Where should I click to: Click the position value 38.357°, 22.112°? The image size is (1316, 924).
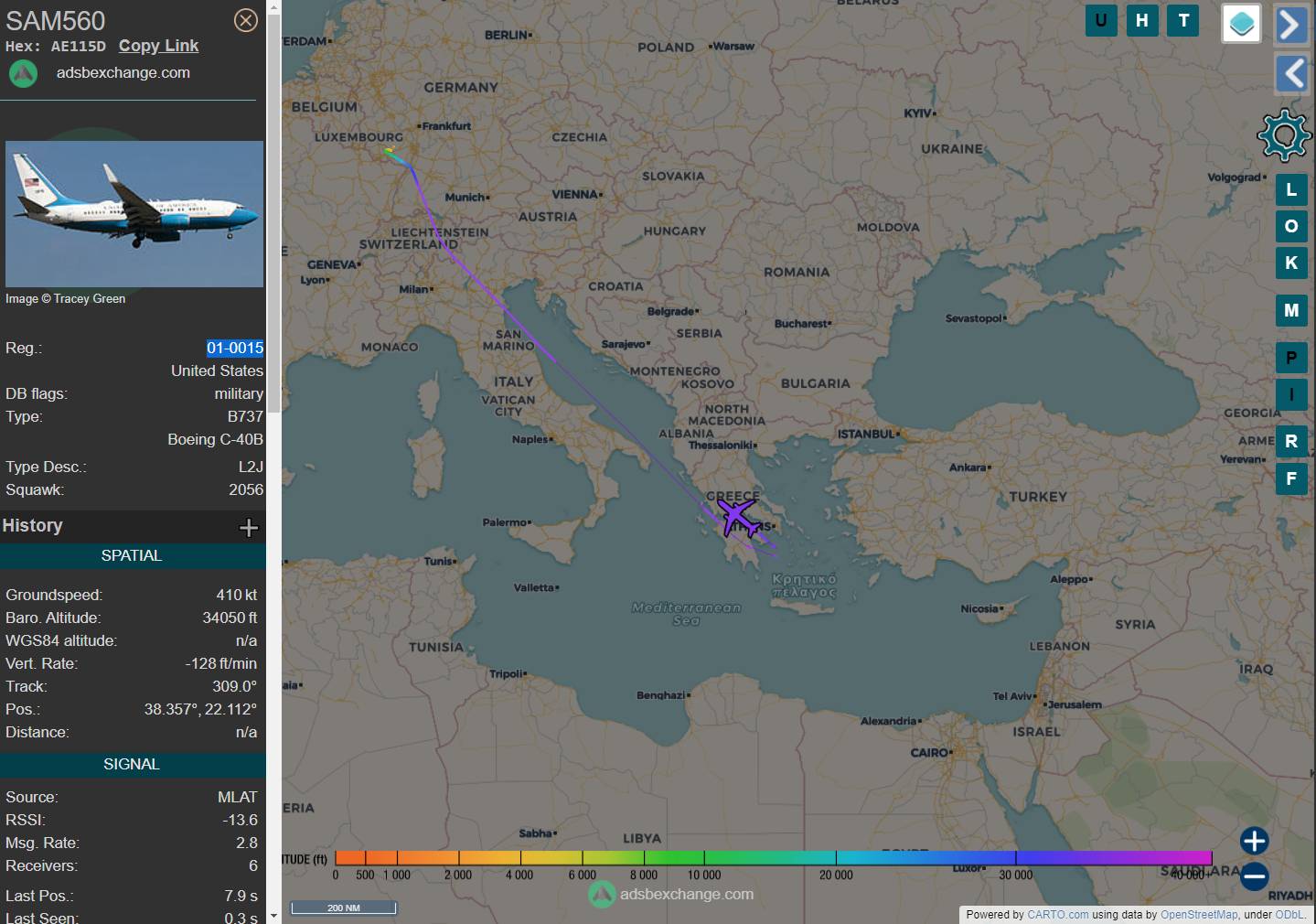click(200, 709)
